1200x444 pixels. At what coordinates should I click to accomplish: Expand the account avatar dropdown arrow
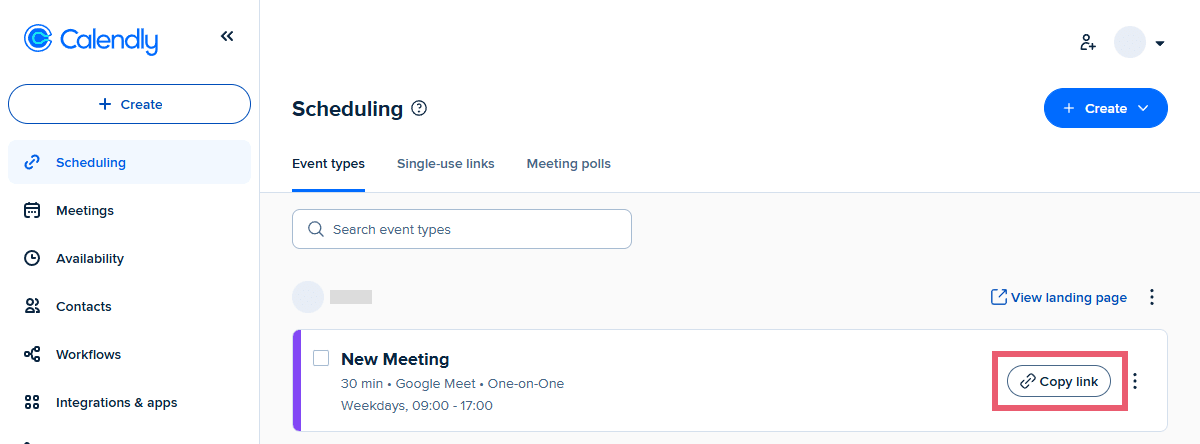coord(1160,43)
